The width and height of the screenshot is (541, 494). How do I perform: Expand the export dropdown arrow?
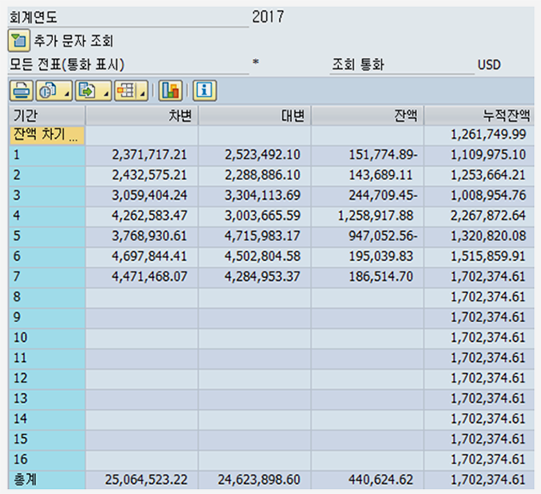pos(107,93)
